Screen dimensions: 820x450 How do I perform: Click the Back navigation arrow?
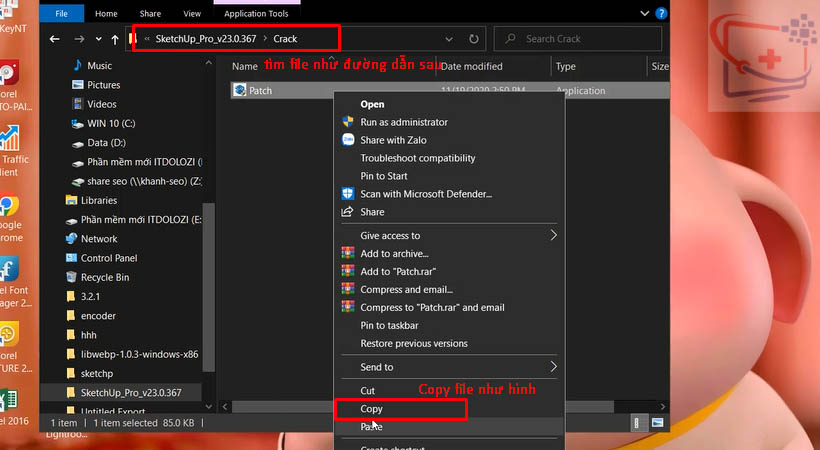(x=54, y=39)
